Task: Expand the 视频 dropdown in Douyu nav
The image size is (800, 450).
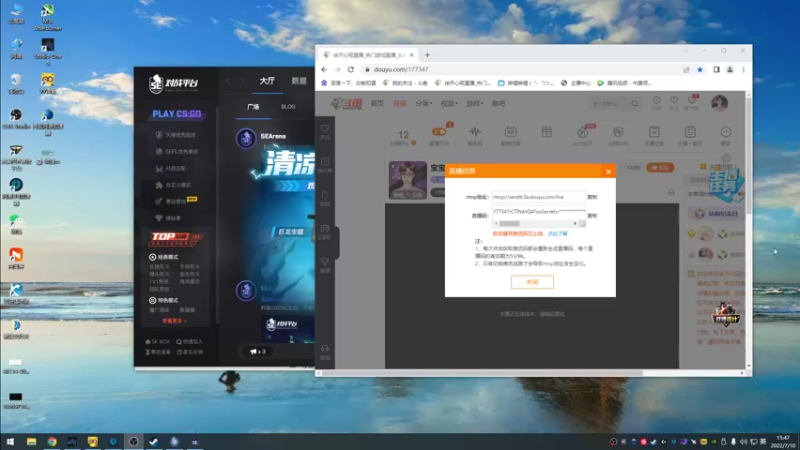Action: pos(449,104)
